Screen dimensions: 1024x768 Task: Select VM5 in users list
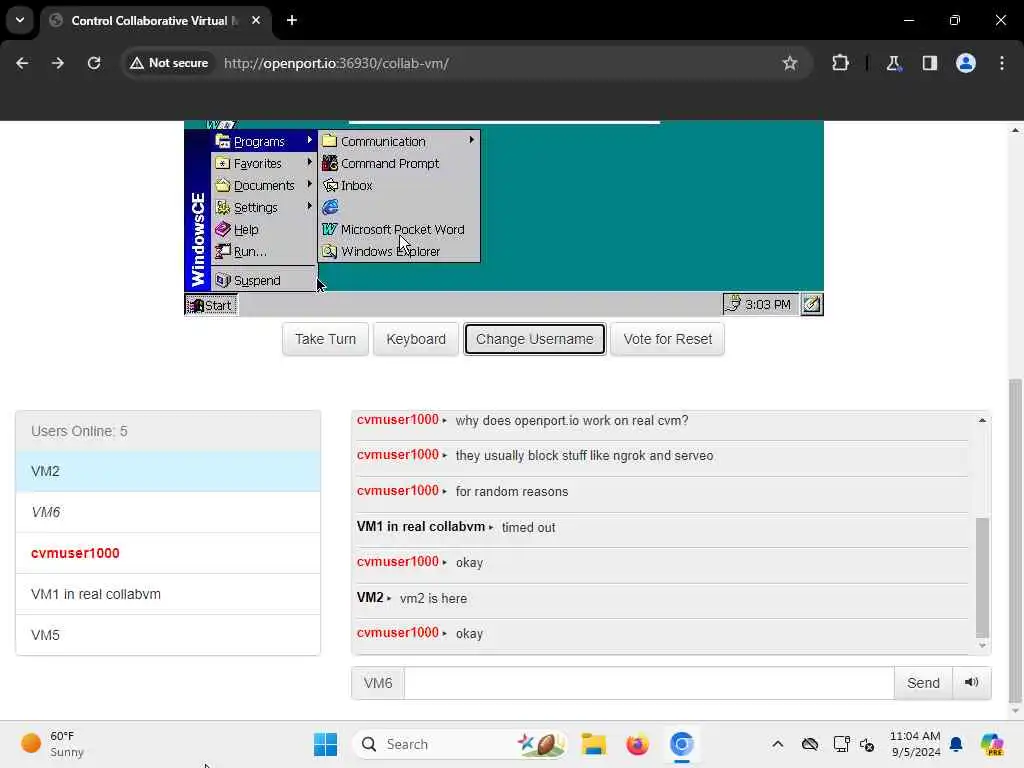click(168, 635)
